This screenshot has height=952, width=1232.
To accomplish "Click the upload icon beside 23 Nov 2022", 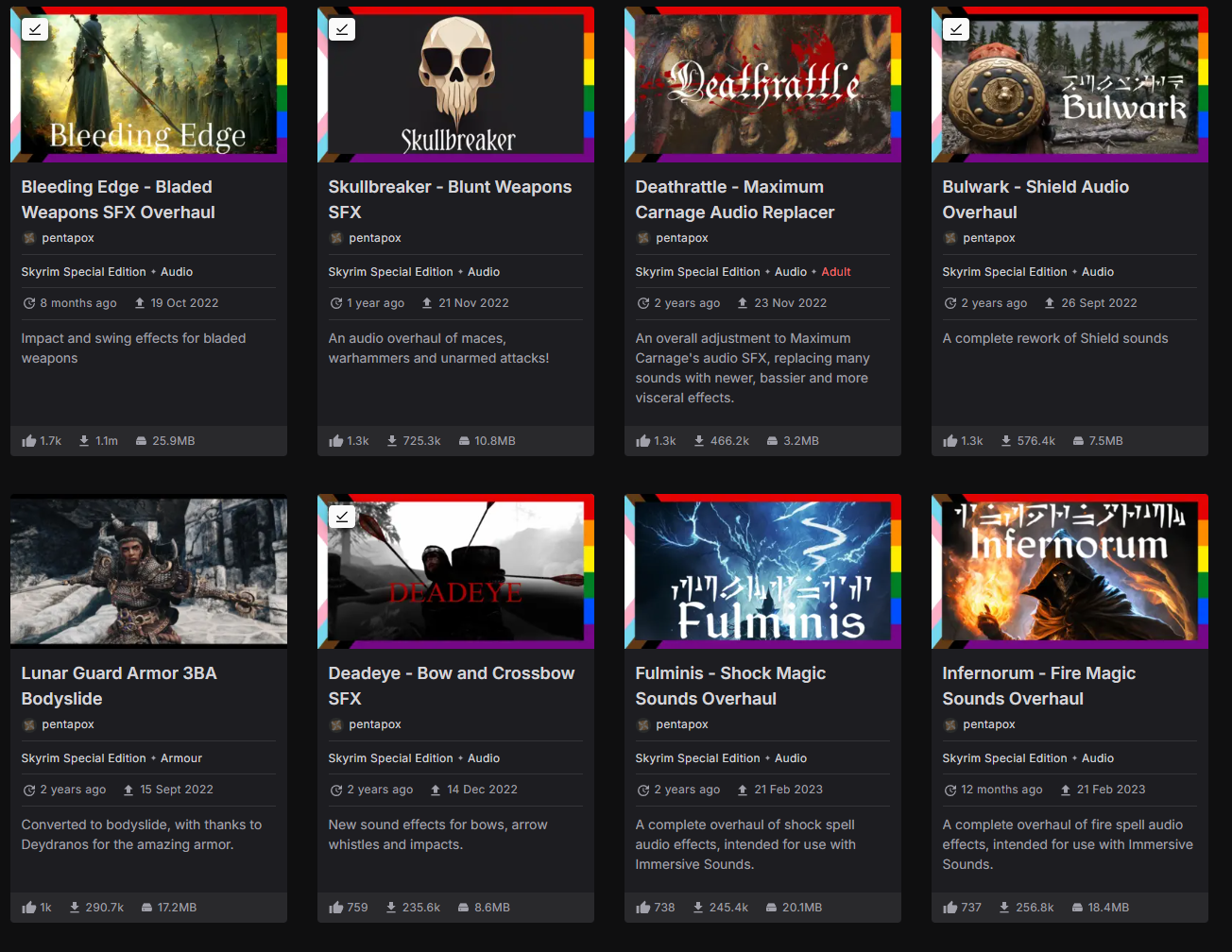I will [743, 303].
